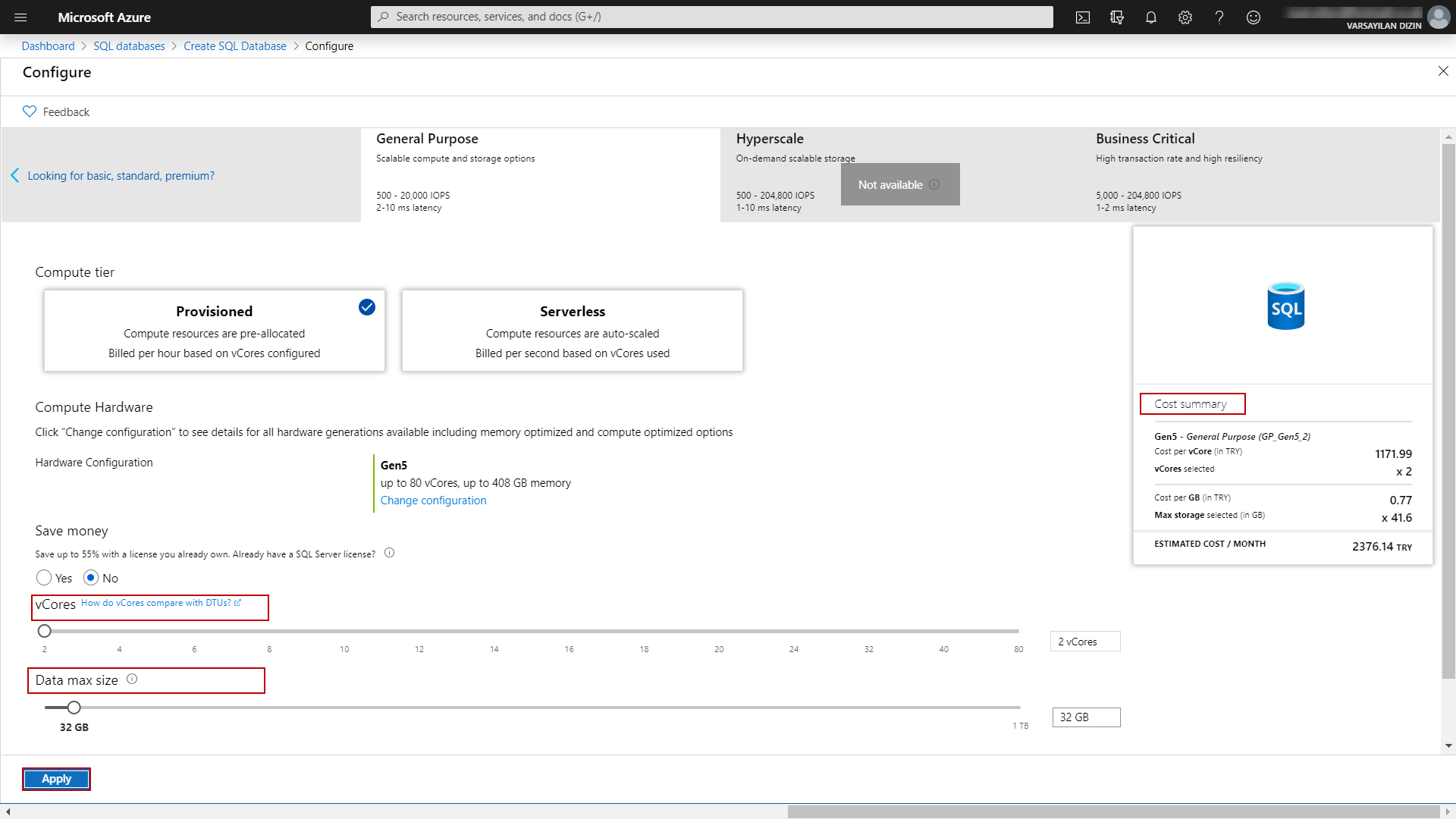Open the portal settings gear
Screen dimensions: 1456x819
(x=1185, y=17)
